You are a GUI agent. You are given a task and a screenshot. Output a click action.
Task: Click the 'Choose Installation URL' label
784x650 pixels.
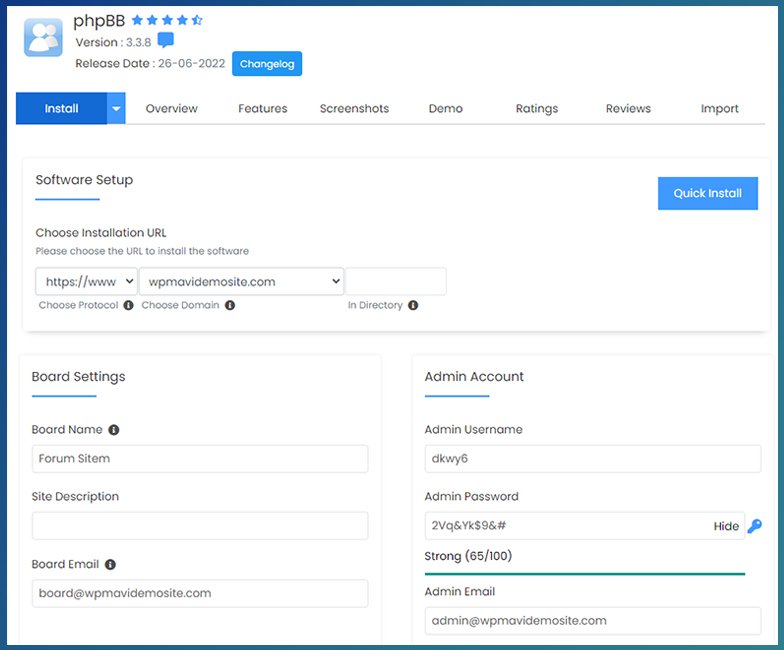(x=101, y=232)
